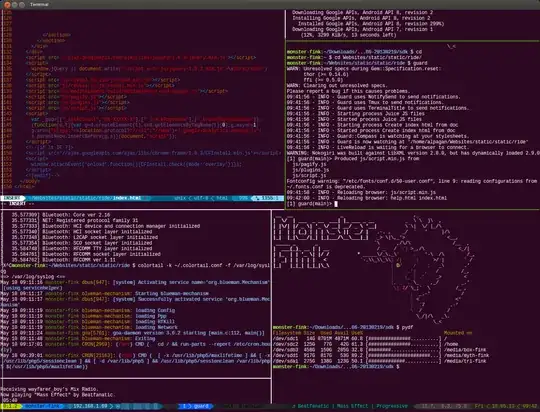Click the 'Terminal' window title text

tap(39, 4)
